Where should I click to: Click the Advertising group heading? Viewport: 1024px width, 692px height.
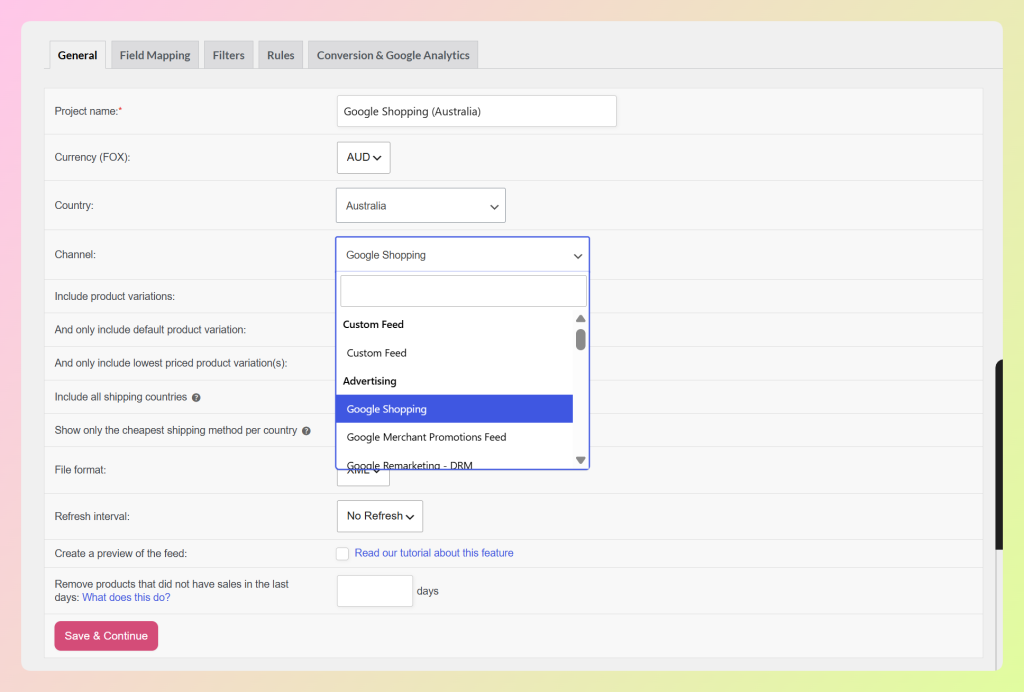coord(370,381)
